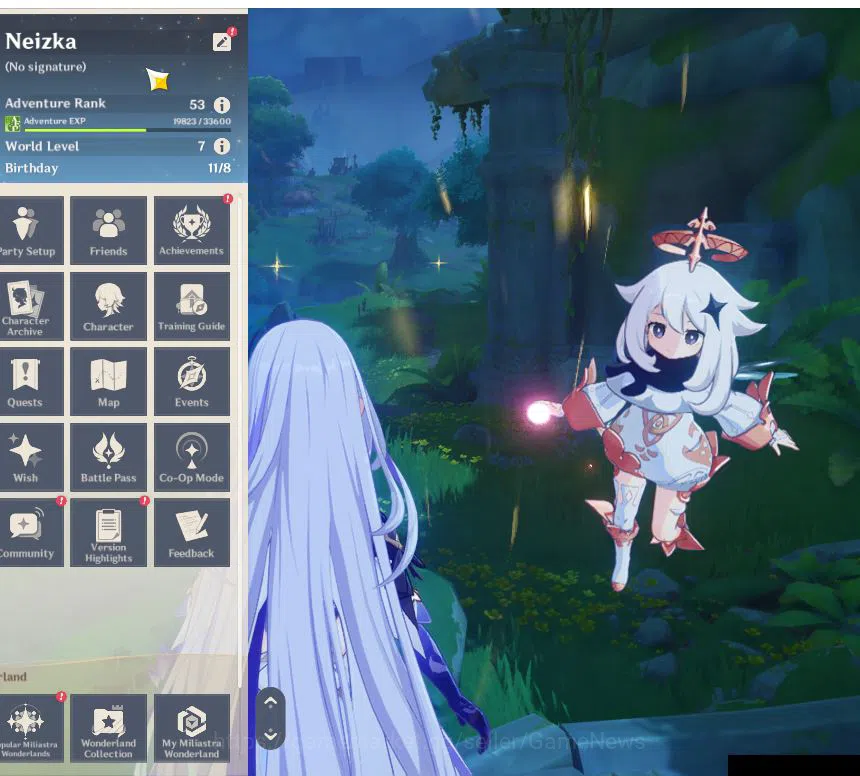
Task: Click the Adventure EXP value 19823/33600
Action: (x=202, y=121)
